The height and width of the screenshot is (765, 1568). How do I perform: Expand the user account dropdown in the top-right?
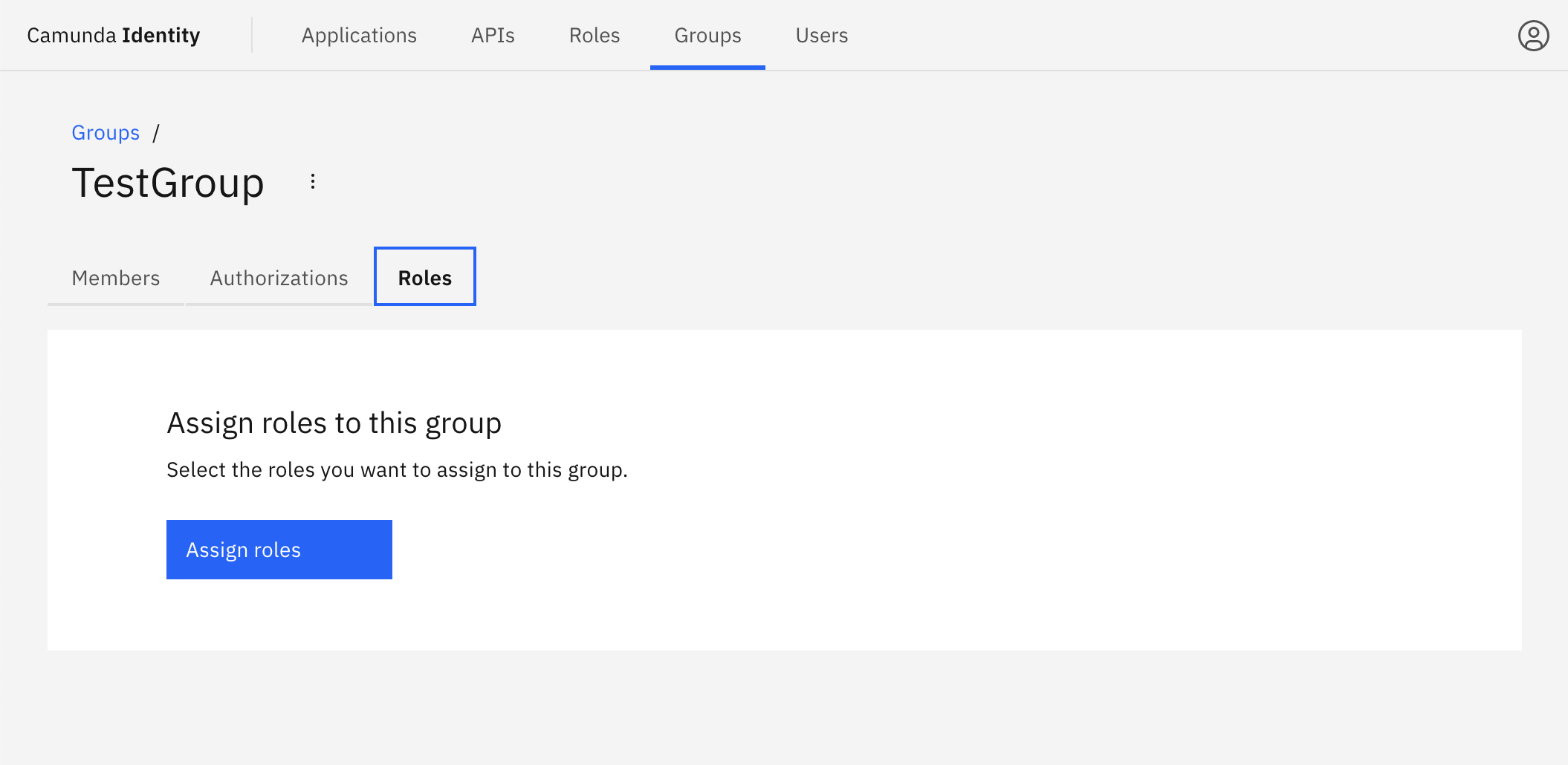[x=1532, y=34]
